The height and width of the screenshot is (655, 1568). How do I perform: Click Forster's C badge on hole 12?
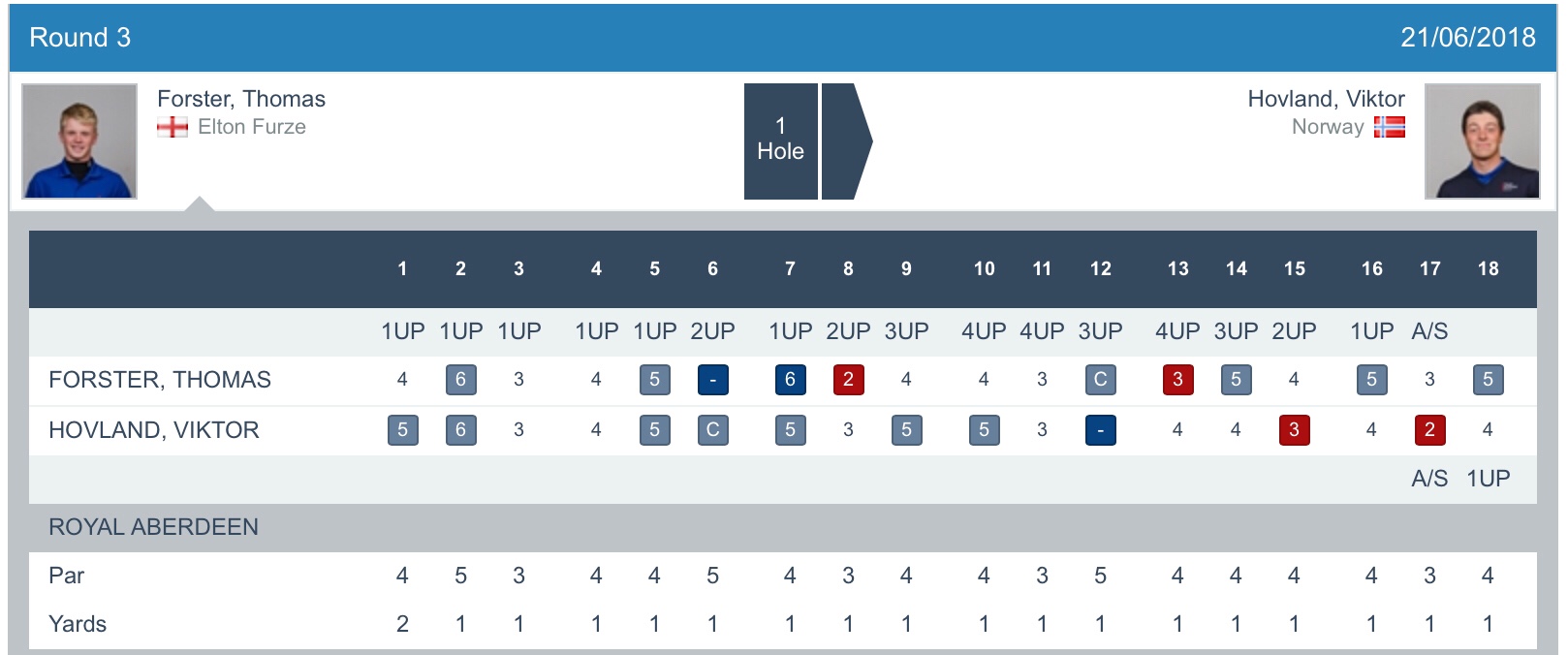pyautogui.click(x=1100, y=380)
